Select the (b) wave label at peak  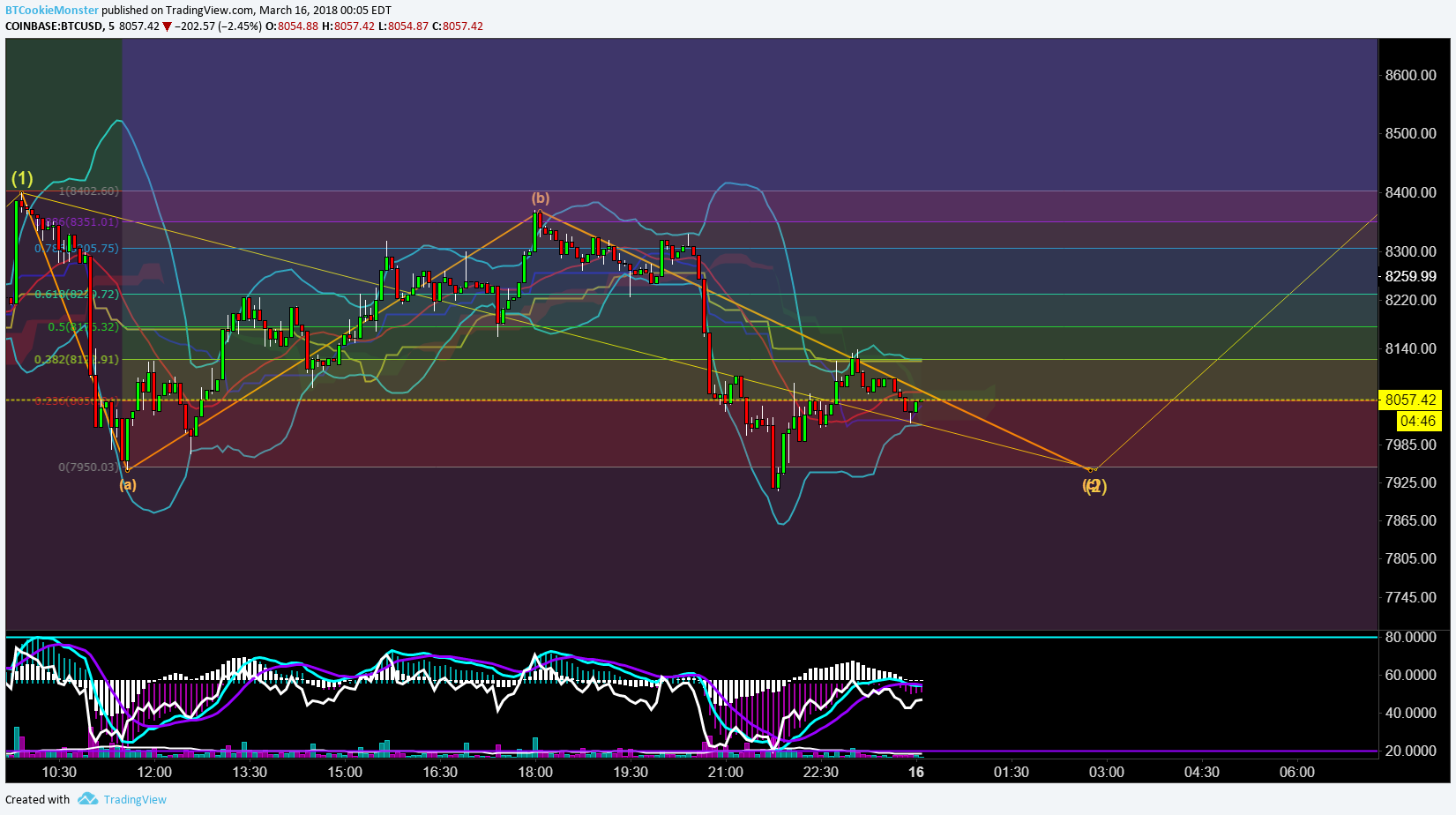tap(541, 198)
